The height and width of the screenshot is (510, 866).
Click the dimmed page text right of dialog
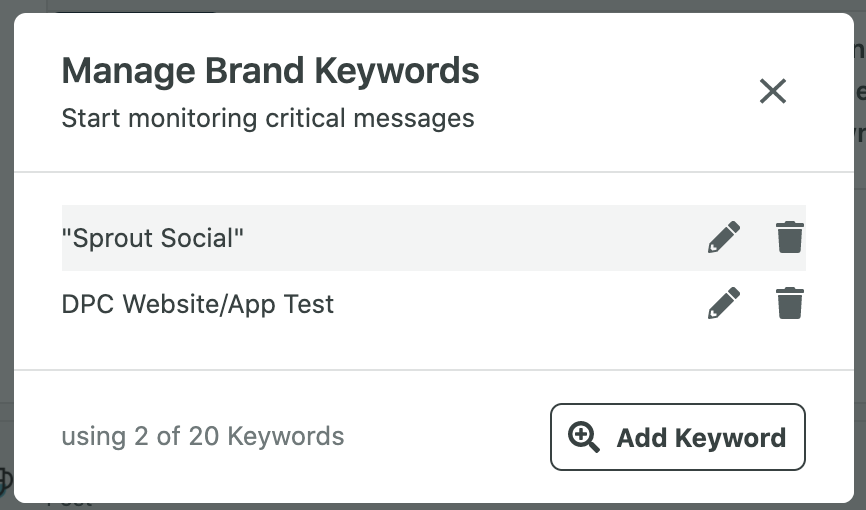(x=860, y=91)
